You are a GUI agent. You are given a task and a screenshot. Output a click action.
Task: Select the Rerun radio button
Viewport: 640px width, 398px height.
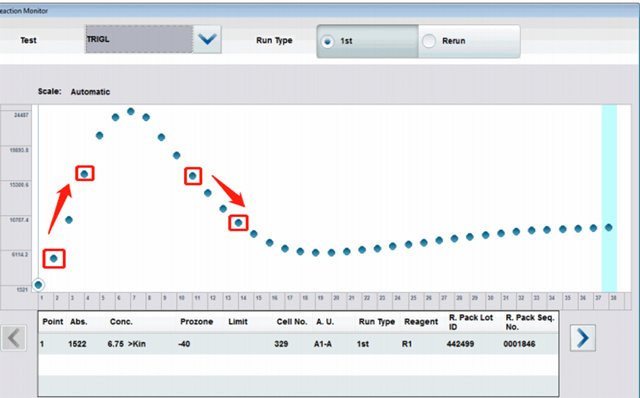(x=429, y=41)
